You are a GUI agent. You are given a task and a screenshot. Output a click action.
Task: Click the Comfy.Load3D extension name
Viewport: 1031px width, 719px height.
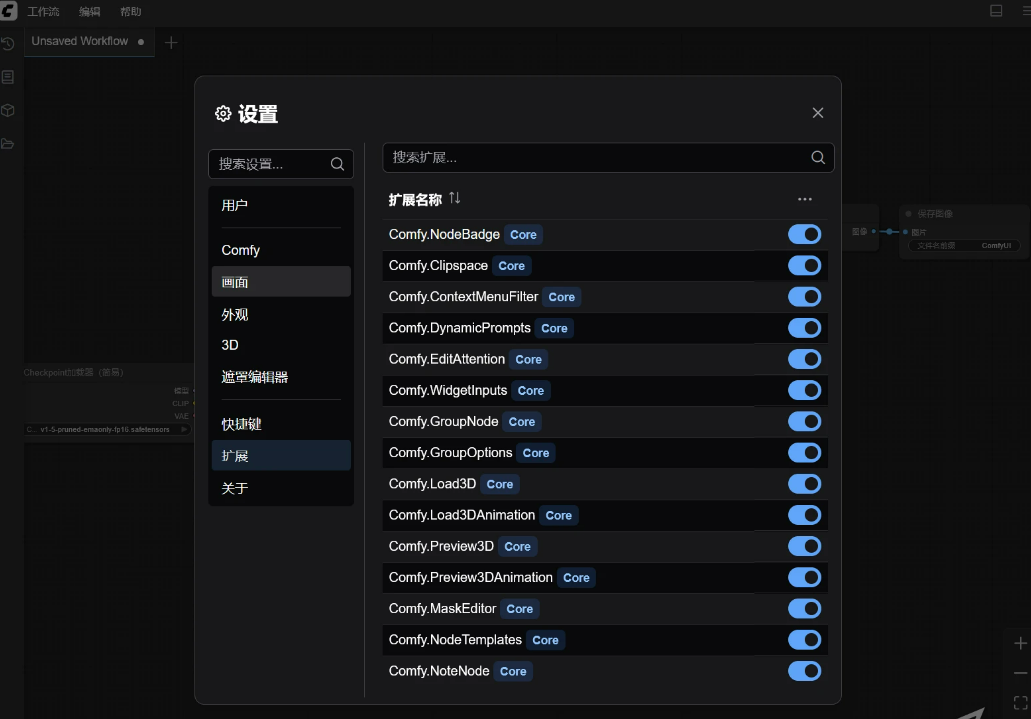[x=432, y=484]
